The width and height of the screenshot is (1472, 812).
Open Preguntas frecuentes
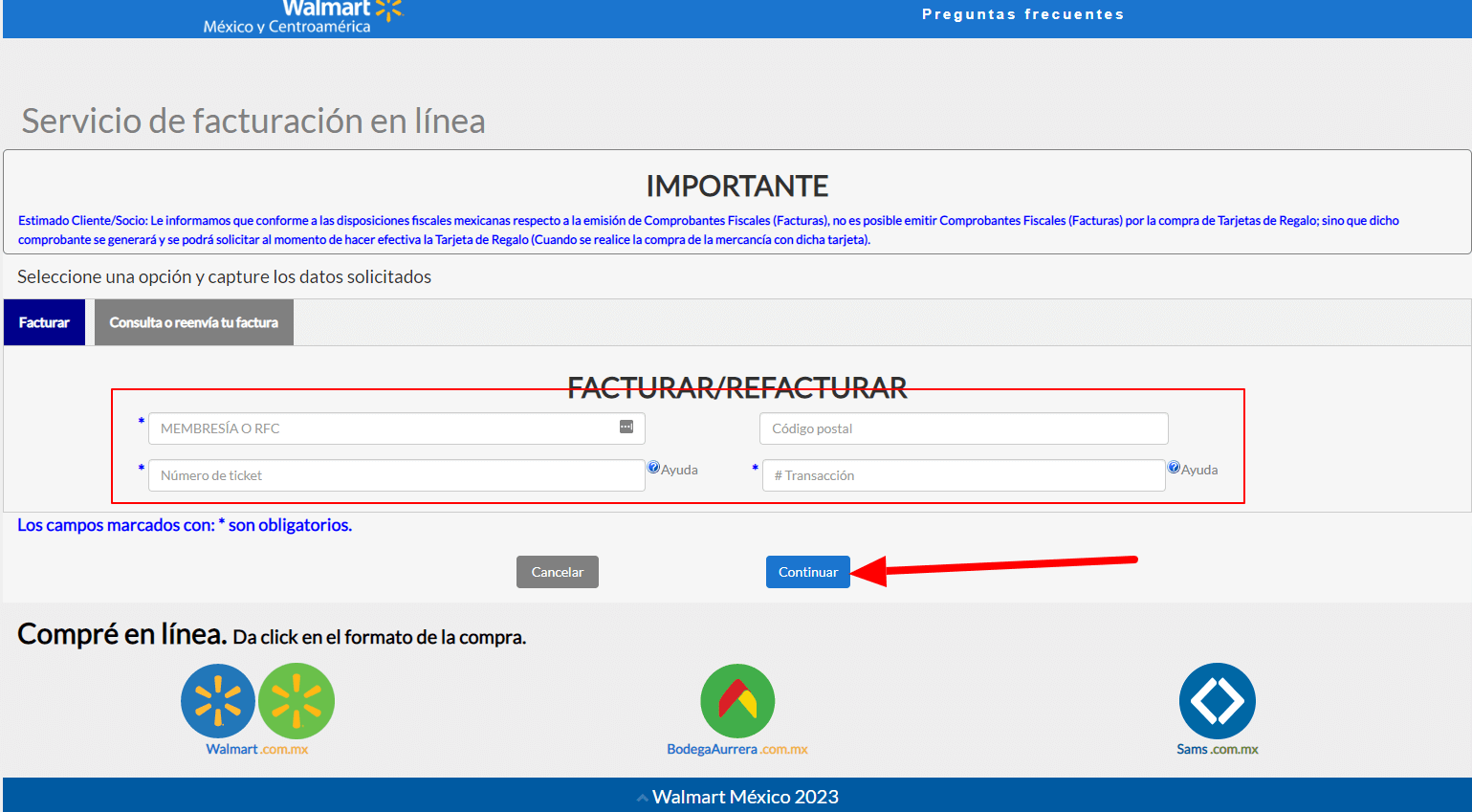coord(1022,13)
